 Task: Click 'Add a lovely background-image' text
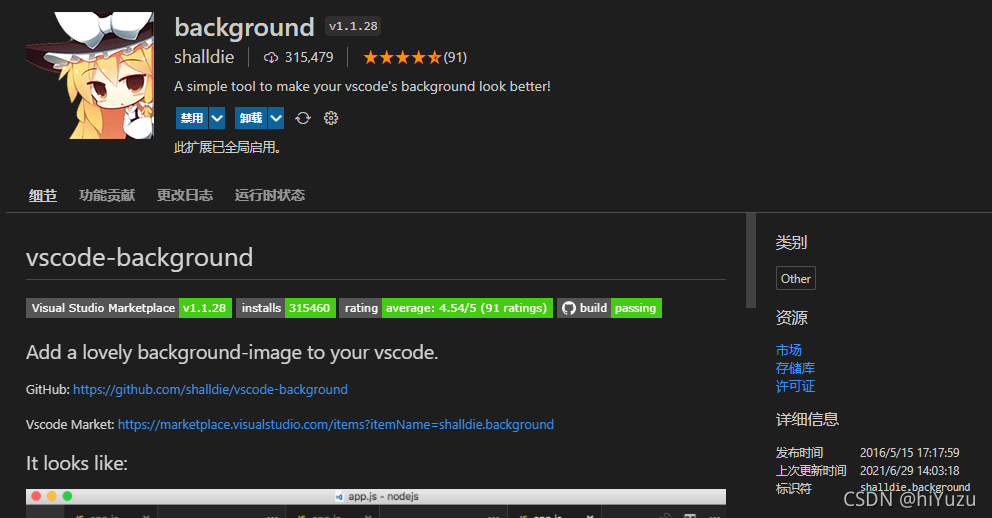click(x=232, y=352)
